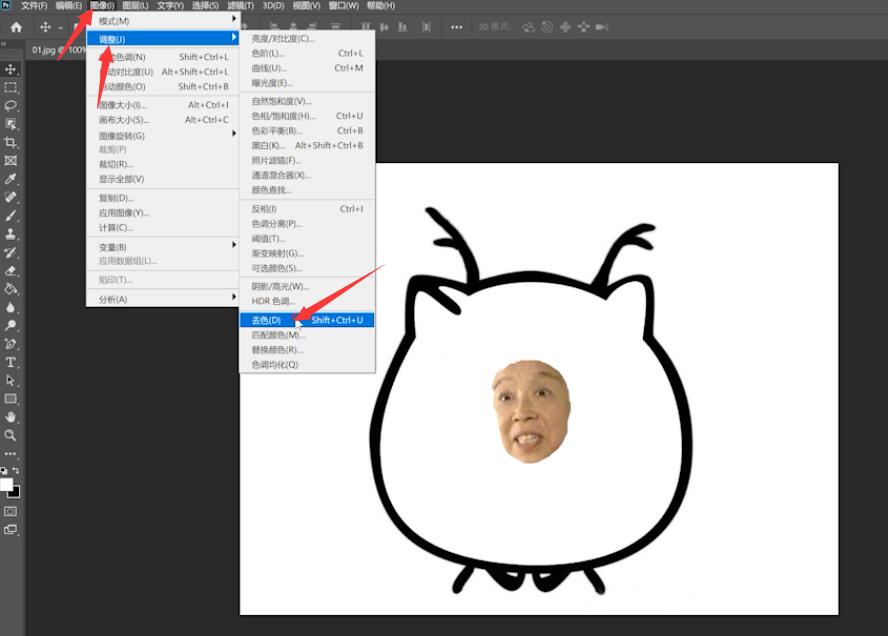888x636 pixels.
Task: Select the Zoom tool
Action: click(10, 435)
